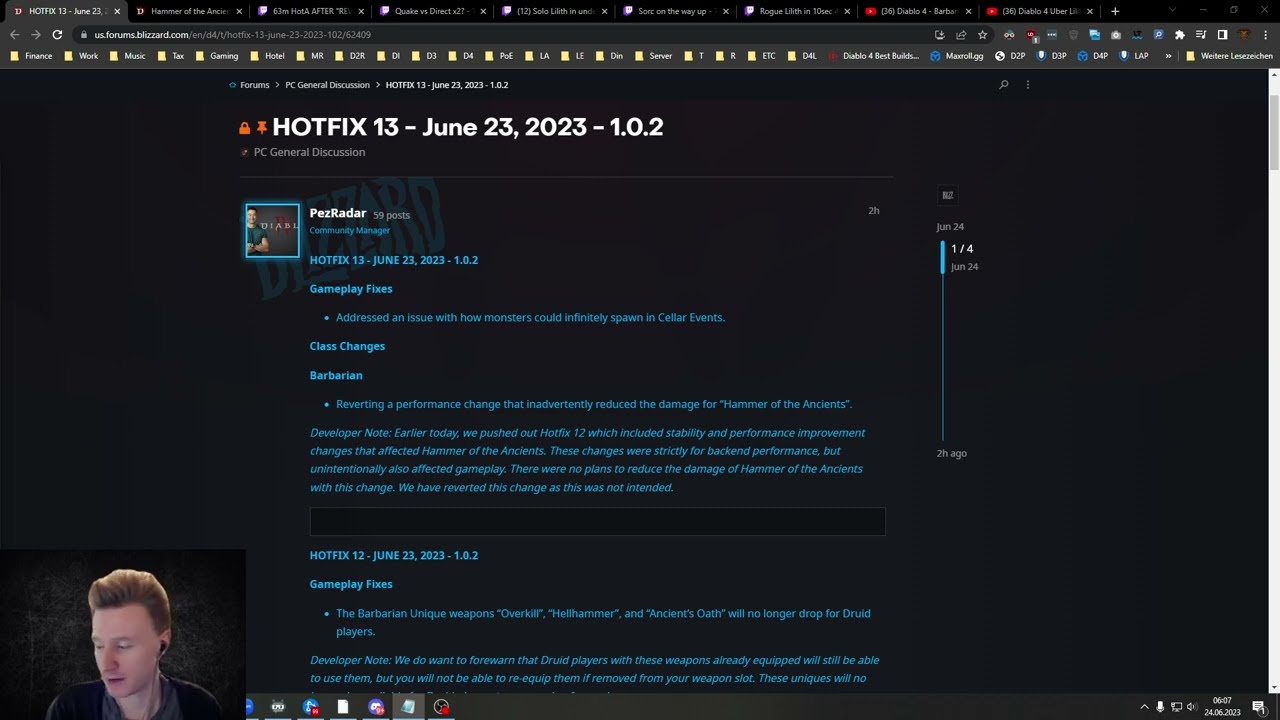Screen dimensions: 1280x720
Task: Switch to the 'Quake vs Direct x2?' tab
Action: pos(431,11)
